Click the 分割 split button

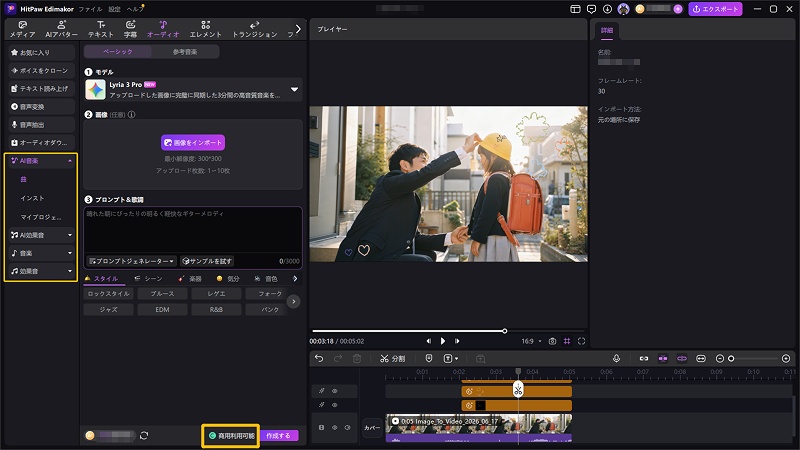click(392, 359)
